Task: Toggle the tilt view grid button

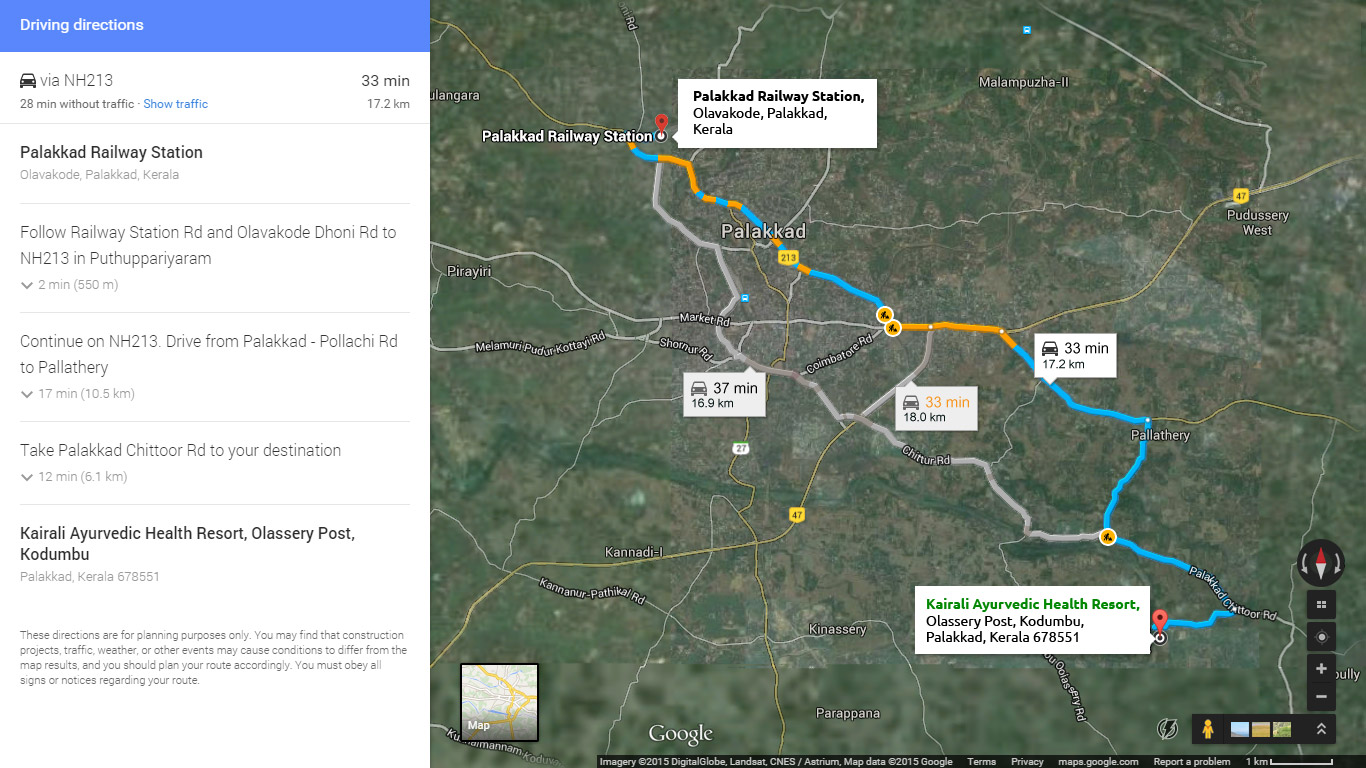Action: tap(1321, 604)
